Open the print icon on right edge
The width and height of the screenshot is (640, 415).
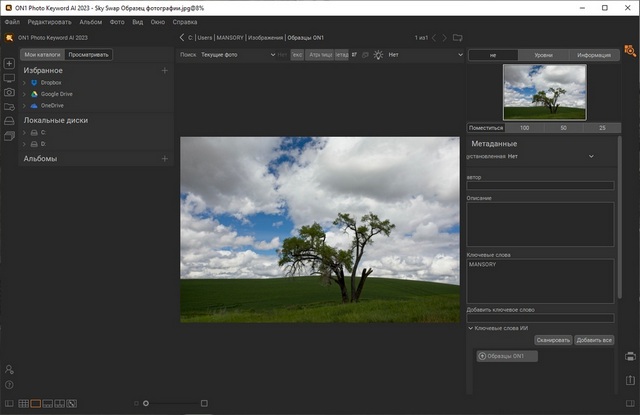tap(630, 357)
